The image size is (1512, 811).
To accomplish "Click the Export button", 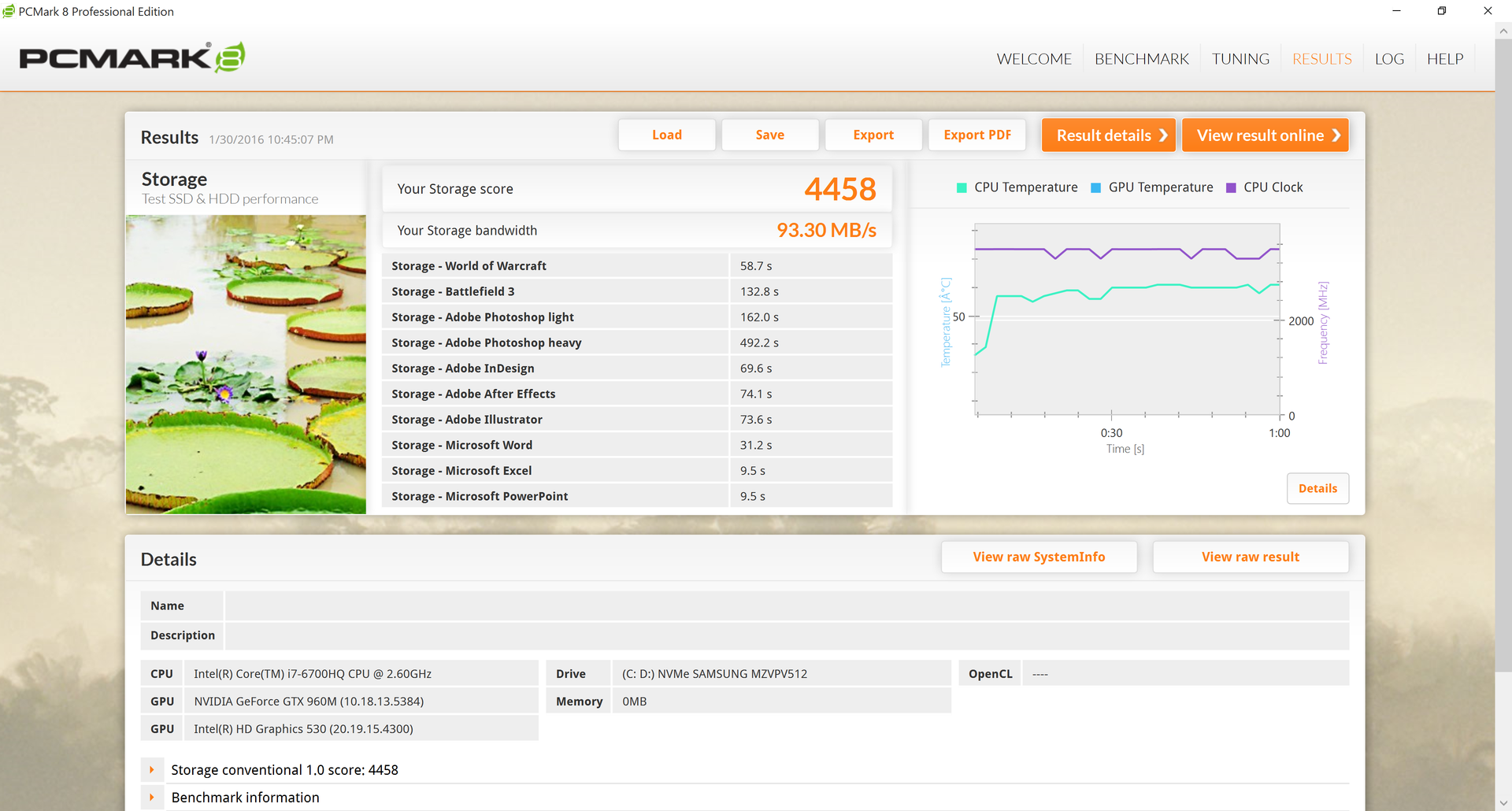I will point(873,135).
